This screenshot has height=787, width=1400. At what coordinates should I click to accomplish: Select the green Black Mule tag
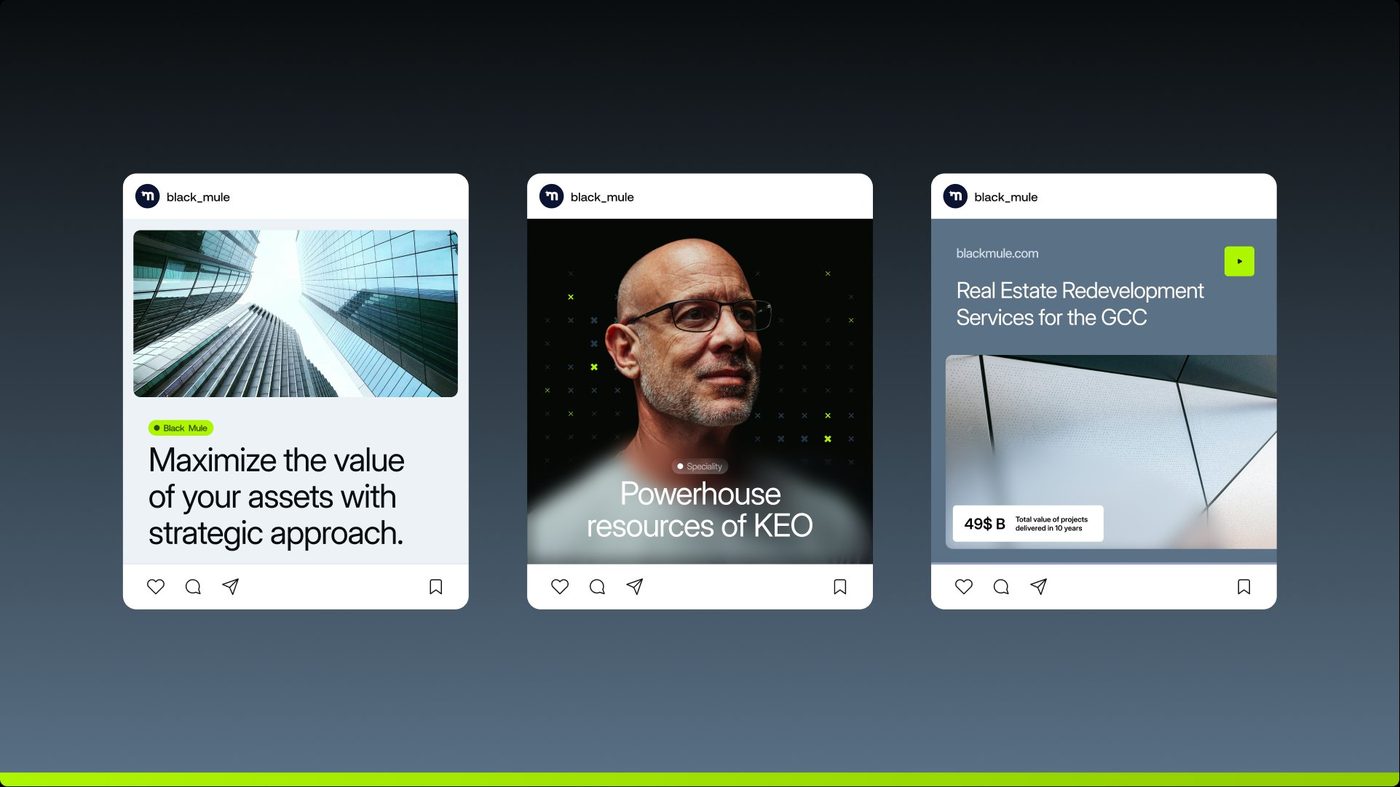pyautogui.click(x=181, y=428)
